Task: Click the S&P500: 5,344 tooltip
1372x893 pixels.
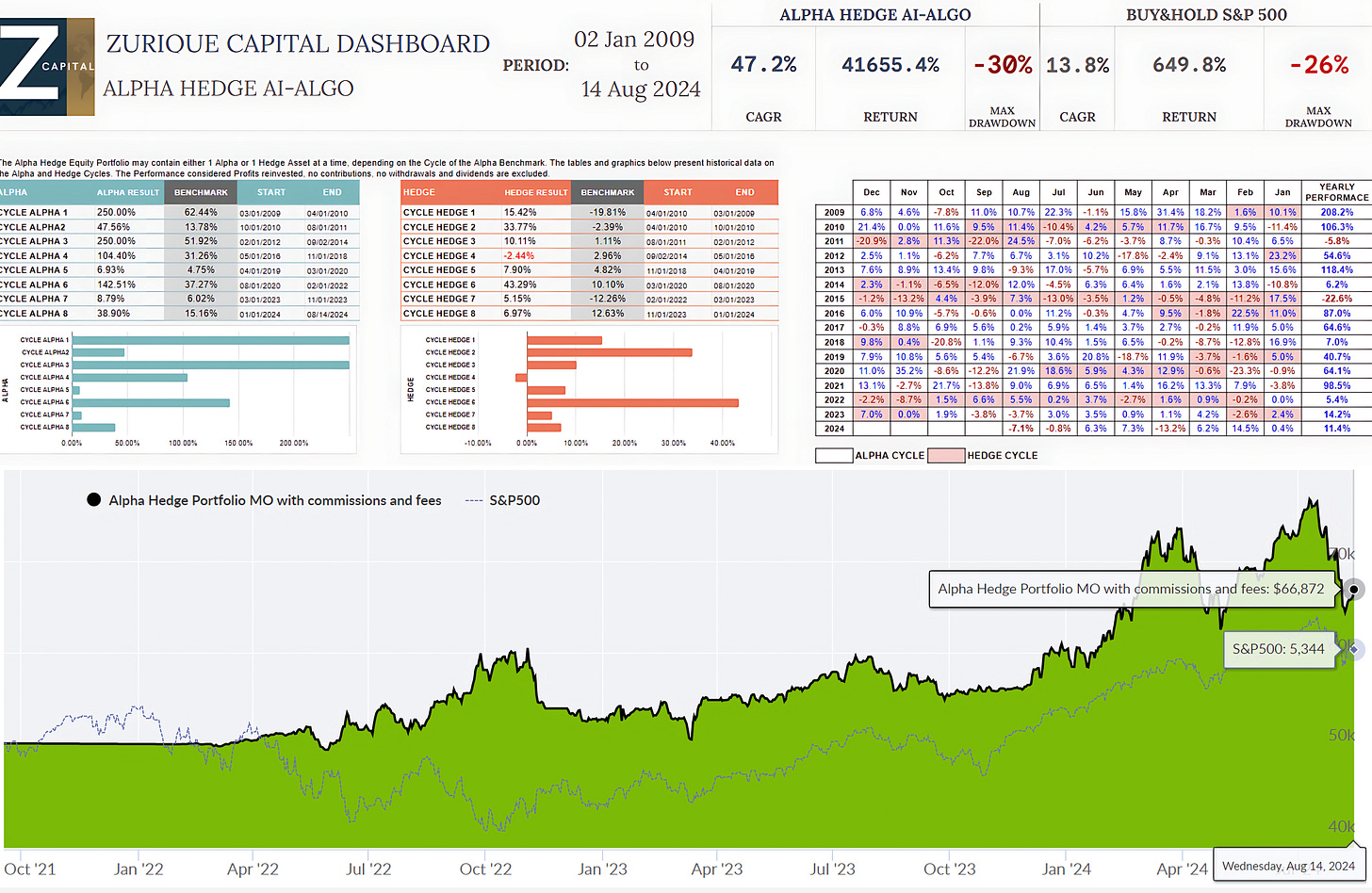Action: [1279, 649]
